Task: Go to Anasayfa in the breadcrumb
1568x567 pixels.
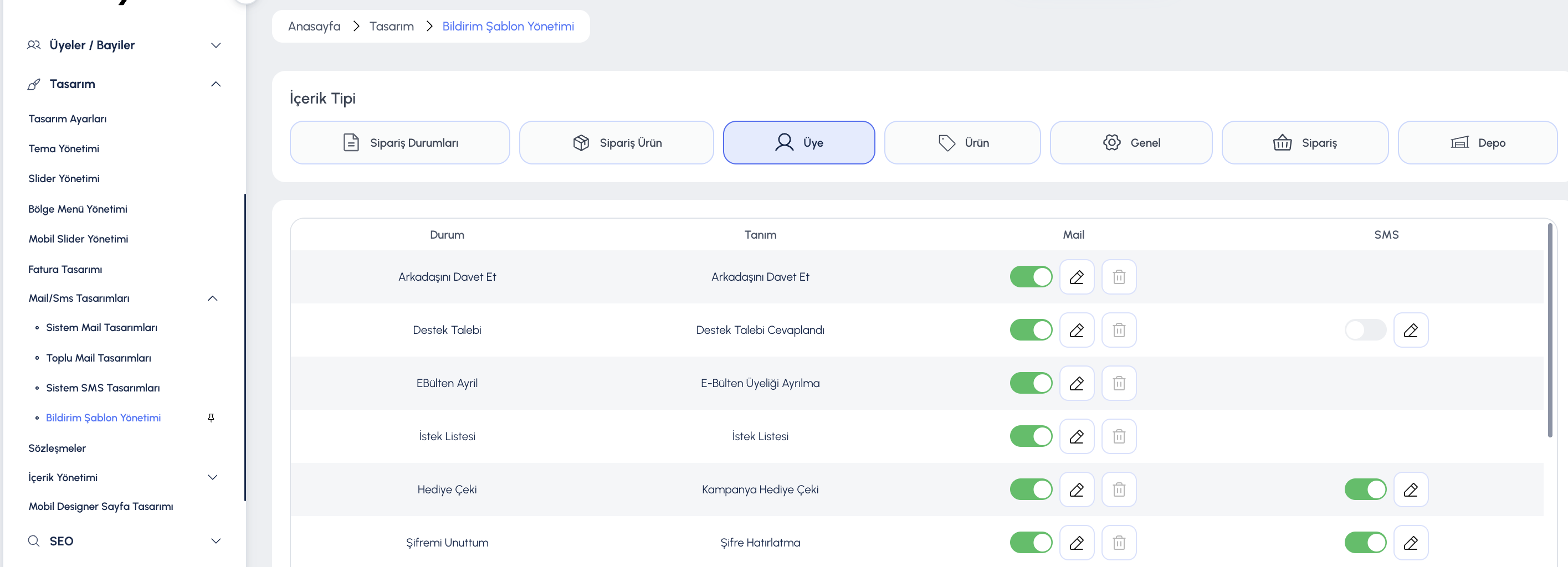Action: coord(314,26)
